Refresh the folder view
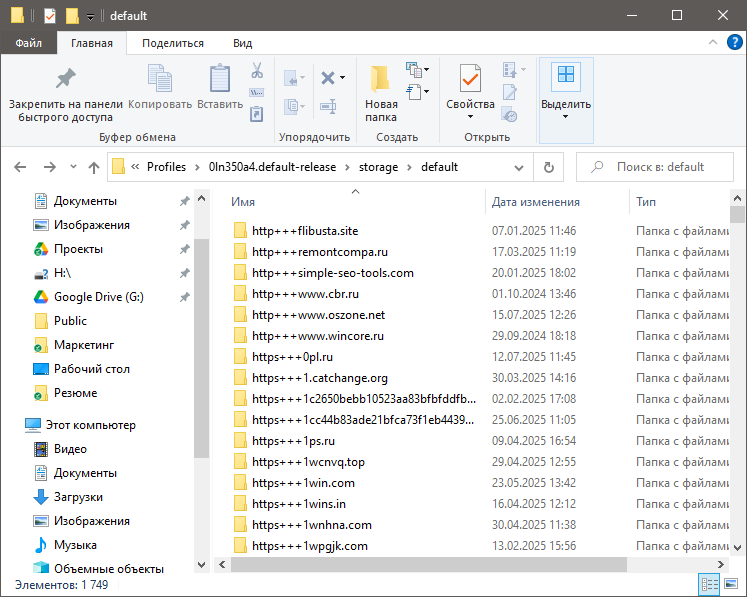Screen dimensions: 747x597 (548, 167)
